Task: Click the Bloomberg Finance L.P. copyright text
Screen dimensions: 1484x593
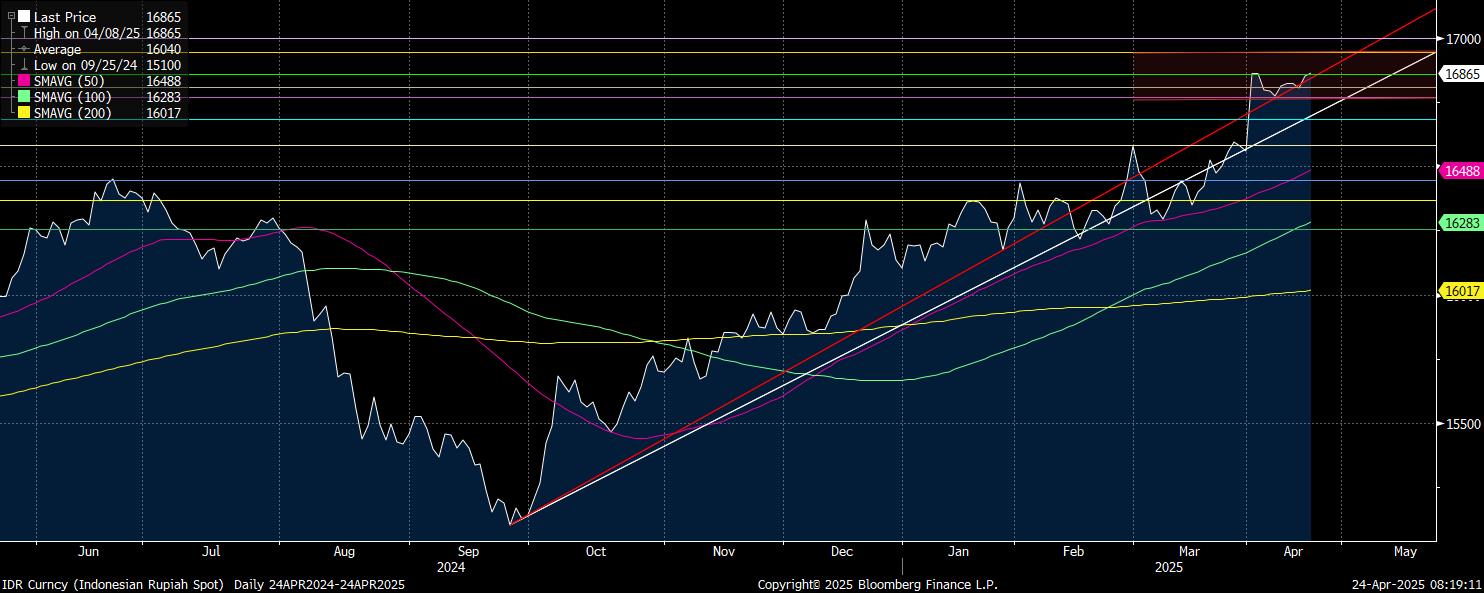Action: point(877,584)
